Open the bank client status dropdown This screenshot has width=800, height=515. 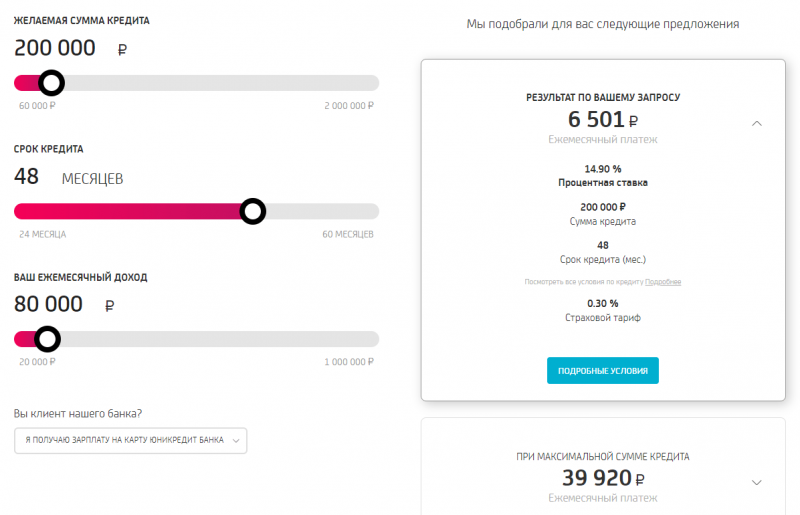tap(130, 440)
